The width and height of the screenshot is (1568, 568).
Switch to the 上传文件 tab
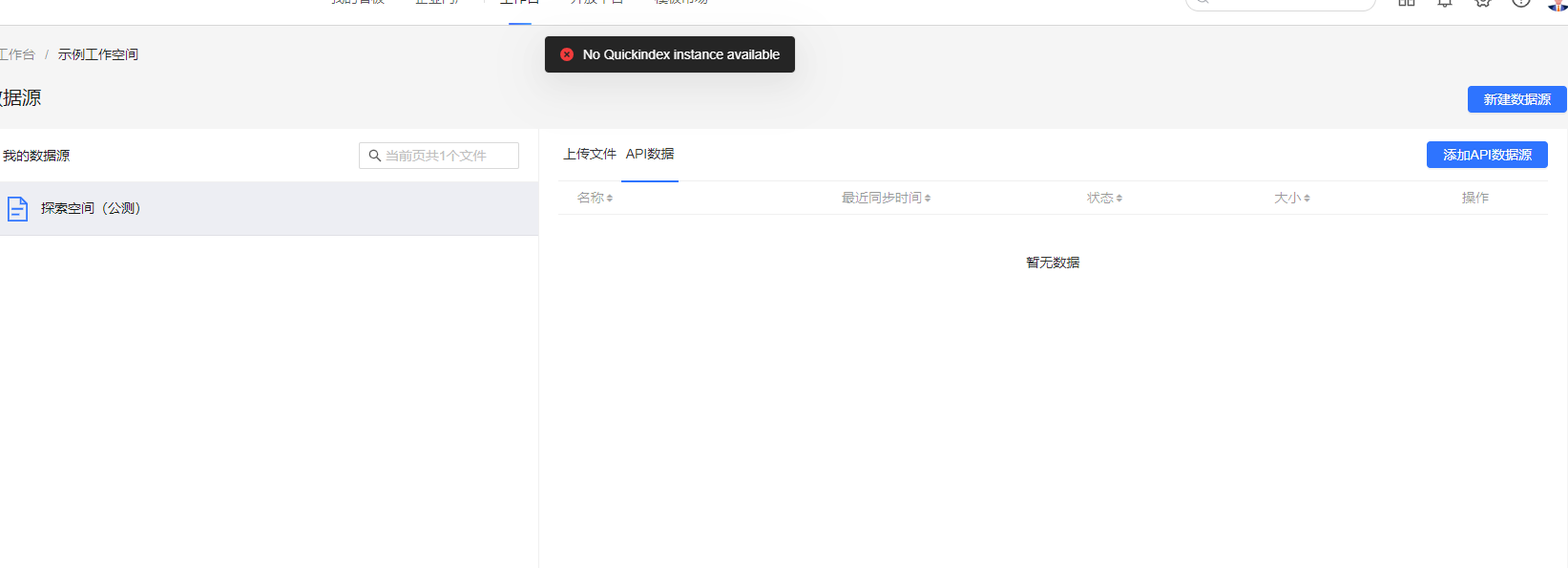coord(589,154)
